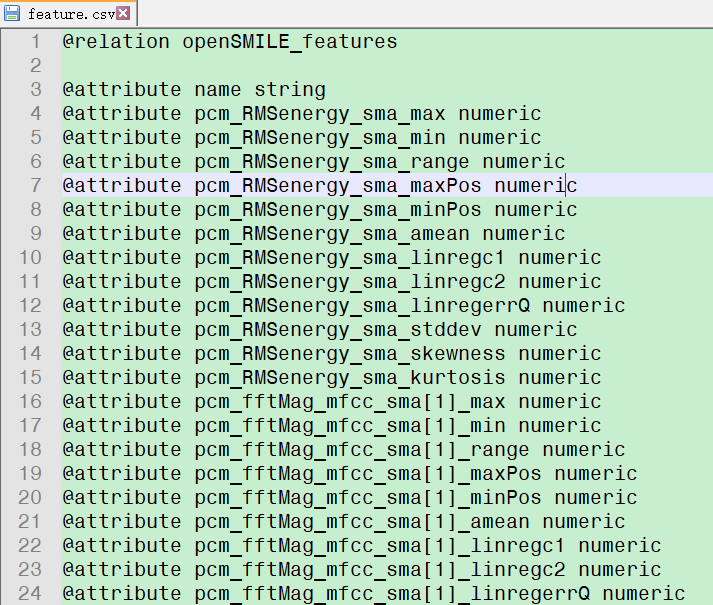713x605 pixels.
Task: Click the line "@attribute name string"
Action: click(194, 90)
